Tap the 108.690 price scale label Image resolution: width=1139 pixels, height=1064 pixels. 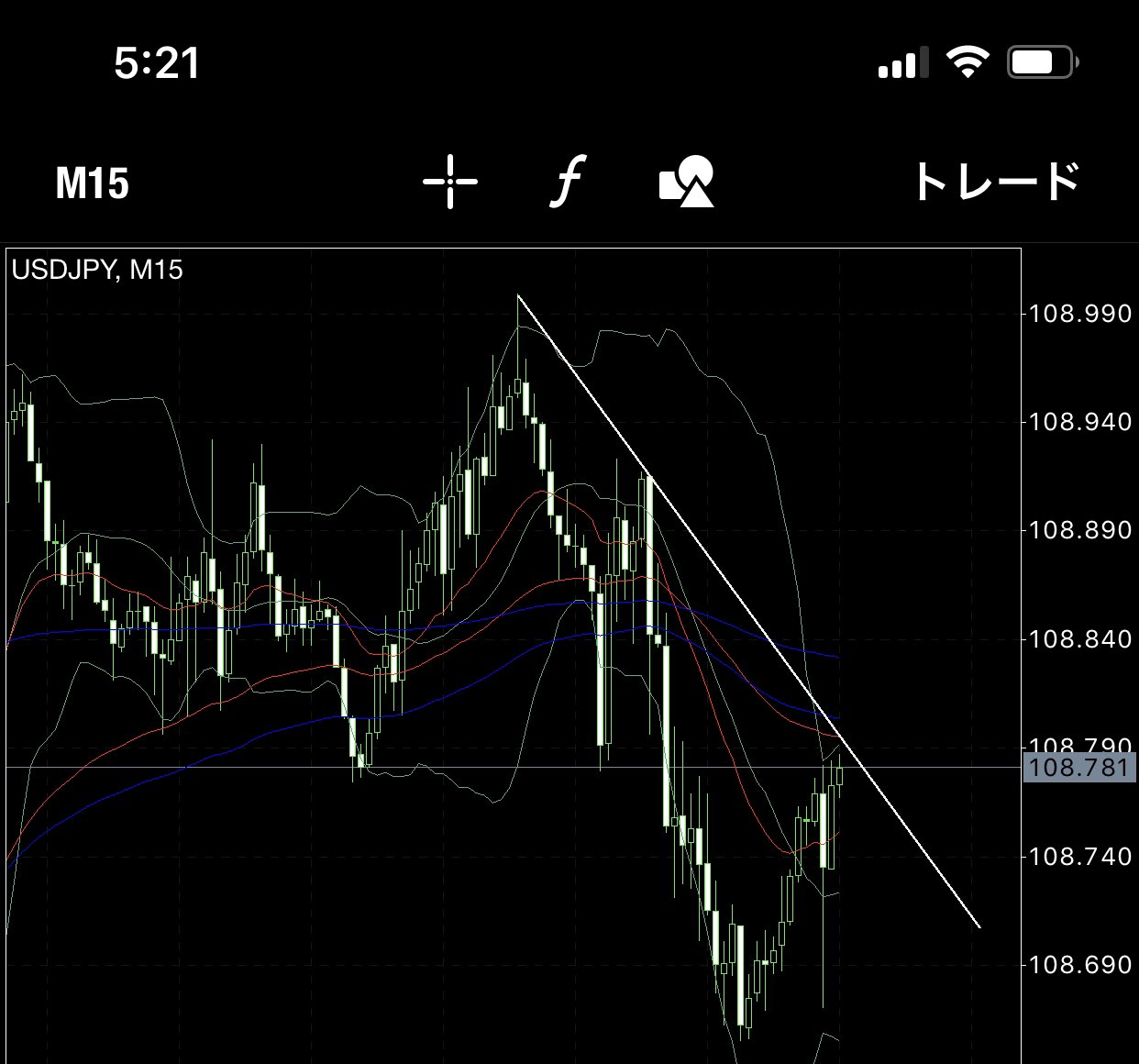(x=1080, y=964)
